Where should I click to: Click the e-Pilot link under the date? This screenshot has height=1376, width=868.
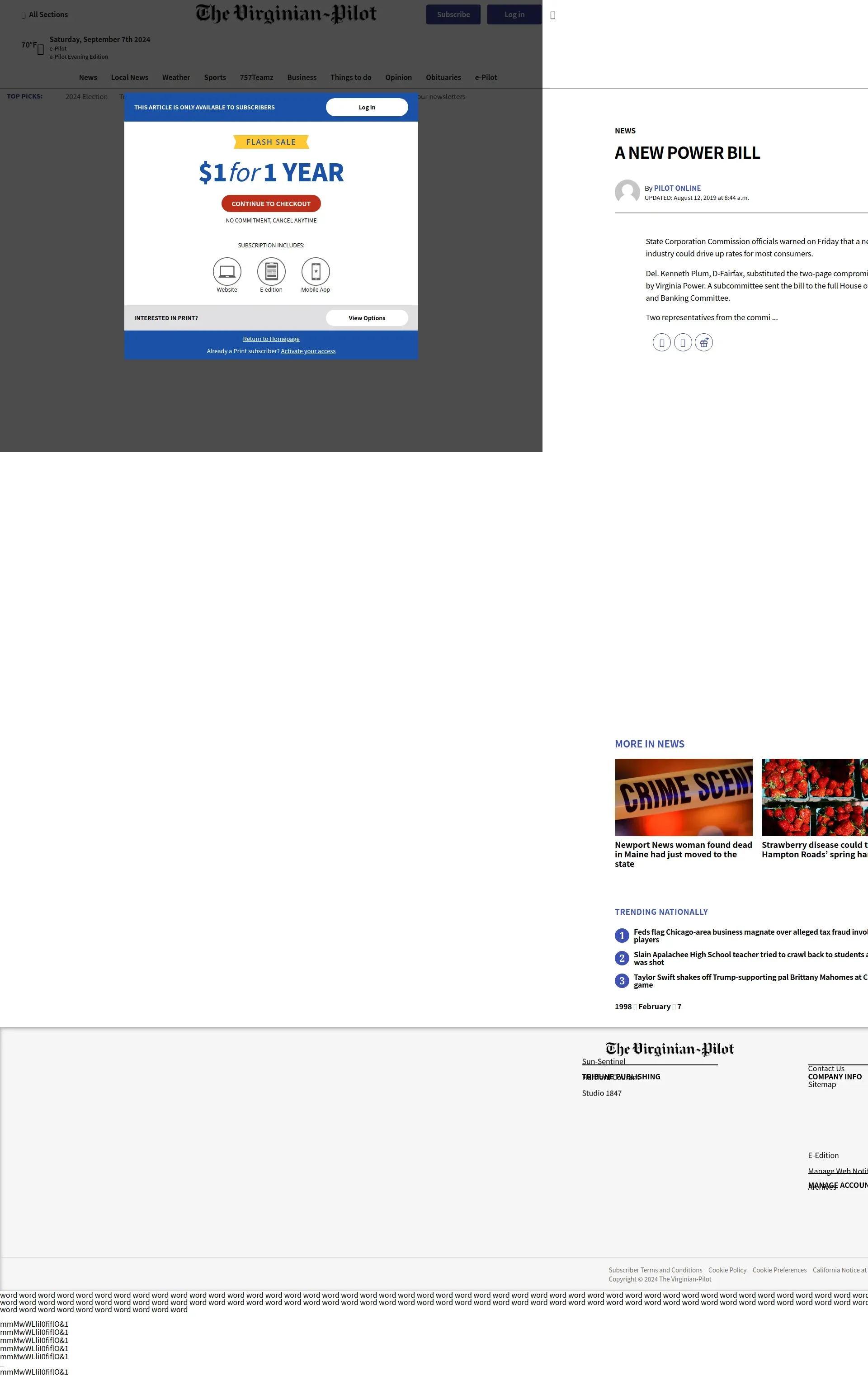coord(58,48)
